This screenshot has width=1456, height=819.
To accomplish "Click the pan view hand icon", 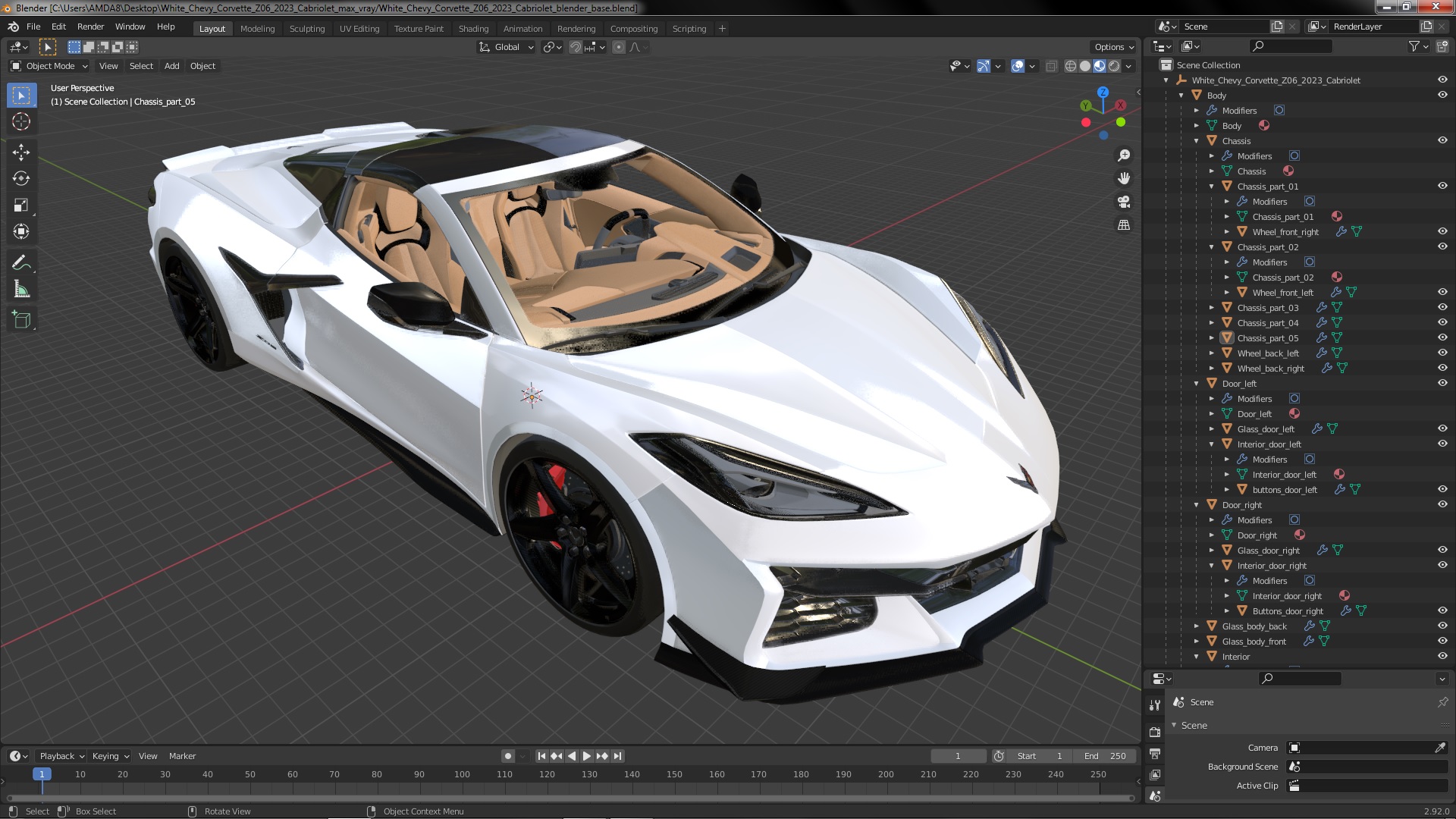I will pos(1124,178).
